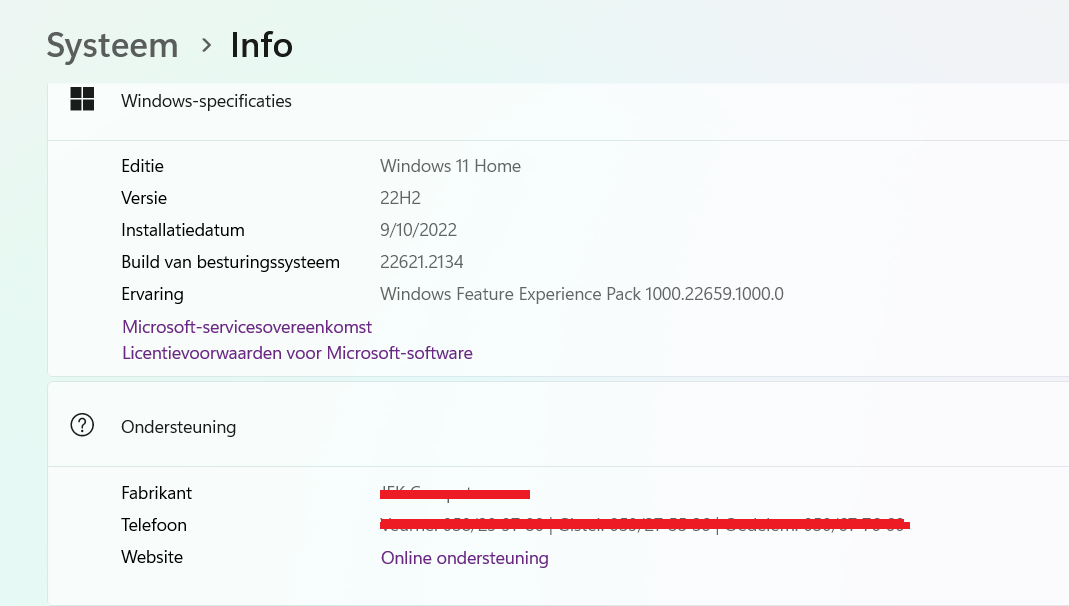Click the redacted Telefoon value
The width and height of the screenshot is (1069, 606).
pyautogui.click(x=644, y=524)
